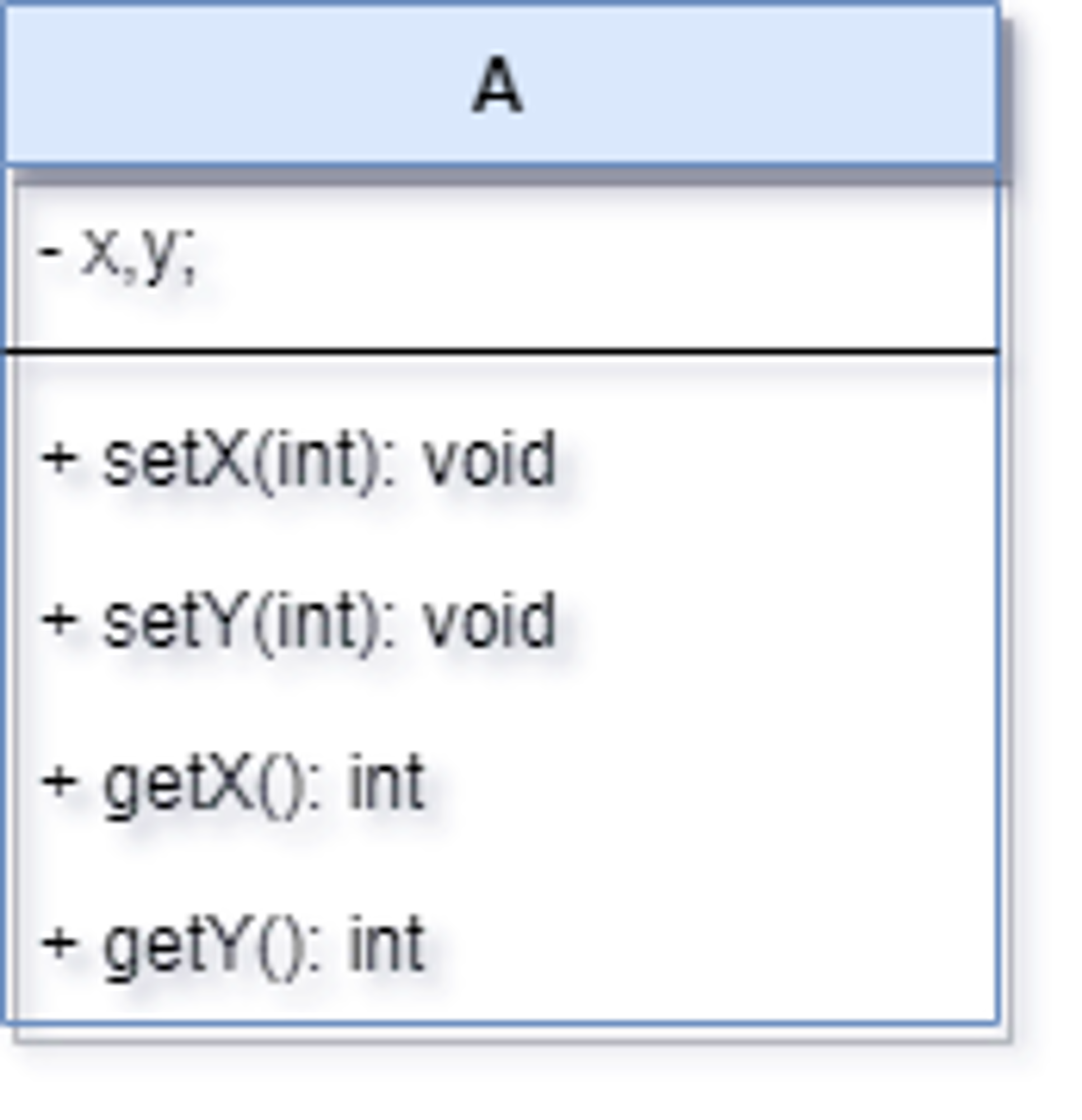Click the black separator line above methods
This screenshot has width=1082, height=1120.
tap(500, 351)
